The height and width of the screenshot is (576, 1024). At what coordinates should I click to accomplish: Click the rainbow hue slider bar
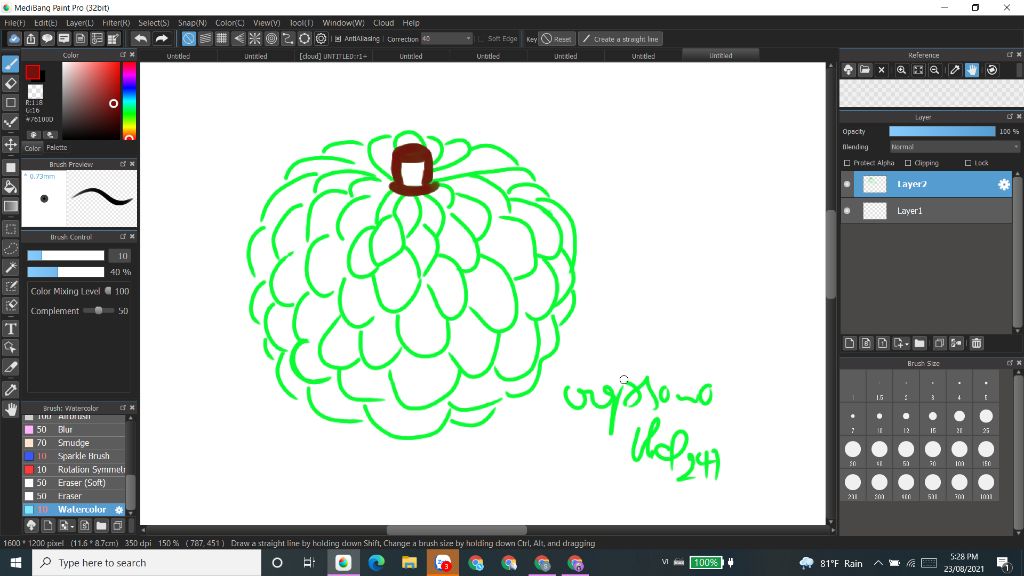pyautogui.click(x=129, y=101)
